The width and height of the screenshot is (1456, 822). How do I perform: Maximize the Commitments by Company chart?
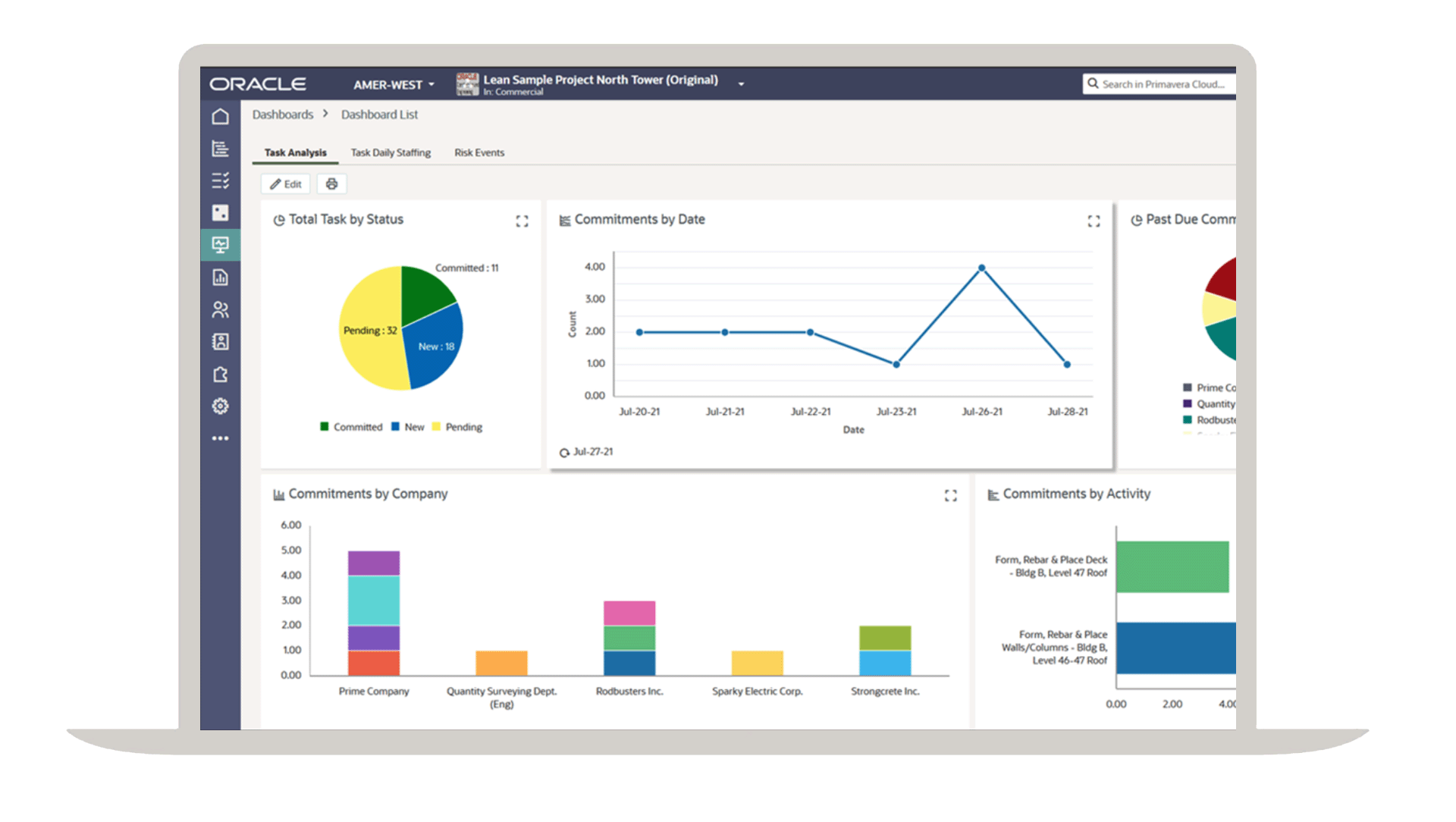pos(950,496)
